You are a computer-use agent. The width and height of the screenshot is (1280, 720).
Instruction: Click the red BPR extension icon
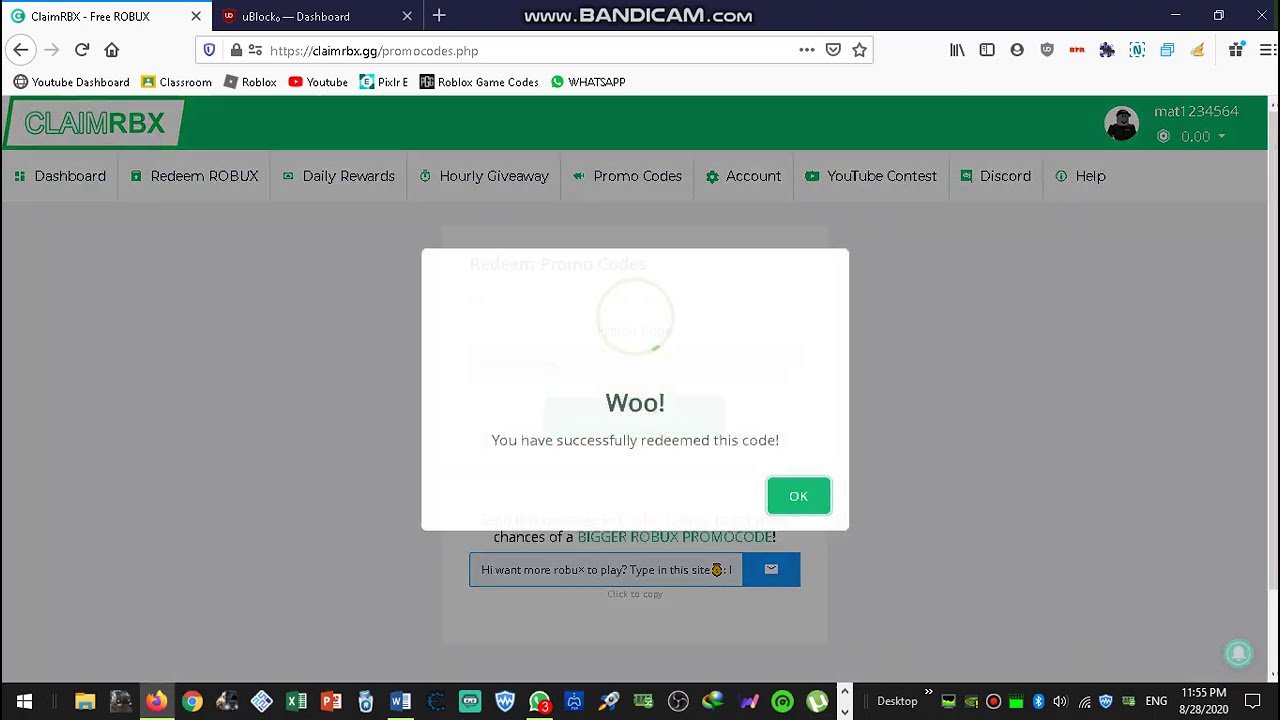(1077, 50)
